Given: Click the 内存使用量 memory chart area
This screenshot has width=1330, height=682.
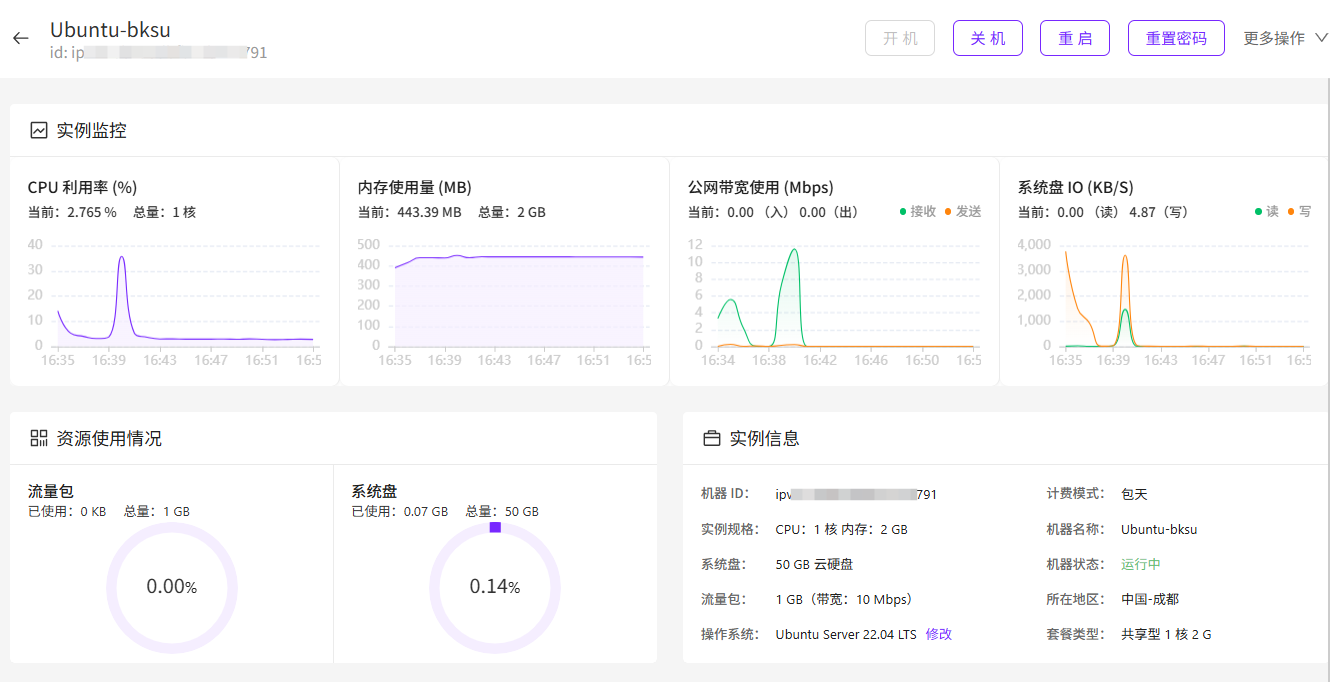Looking at the screenshot, I should [x=519, y=300].
